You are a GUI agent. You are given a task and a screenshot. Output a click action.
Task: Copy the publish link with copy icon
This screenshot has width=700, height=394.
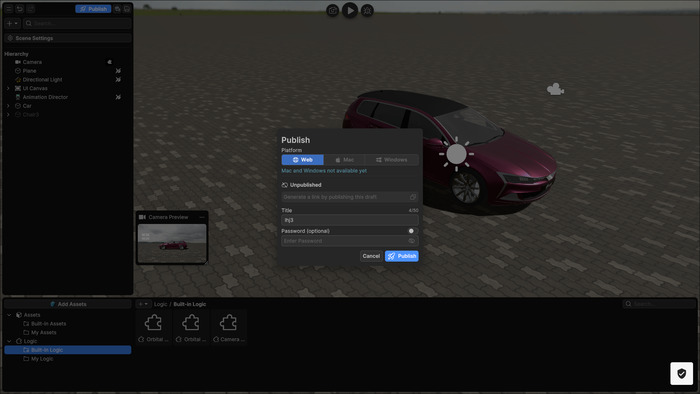click(413, 197)
